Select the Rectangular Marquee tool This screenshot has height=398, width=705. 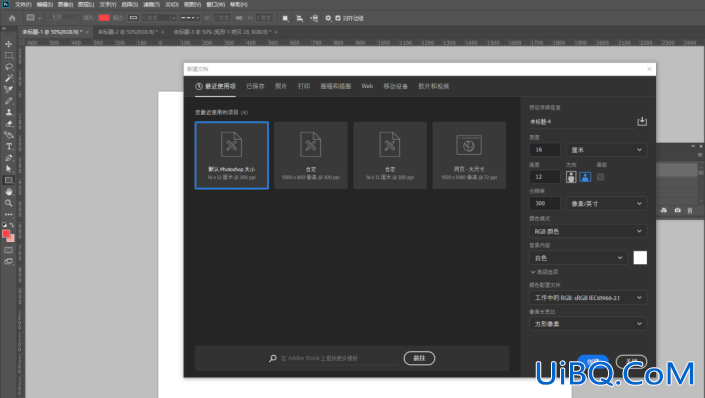click(x=9, y=55)
